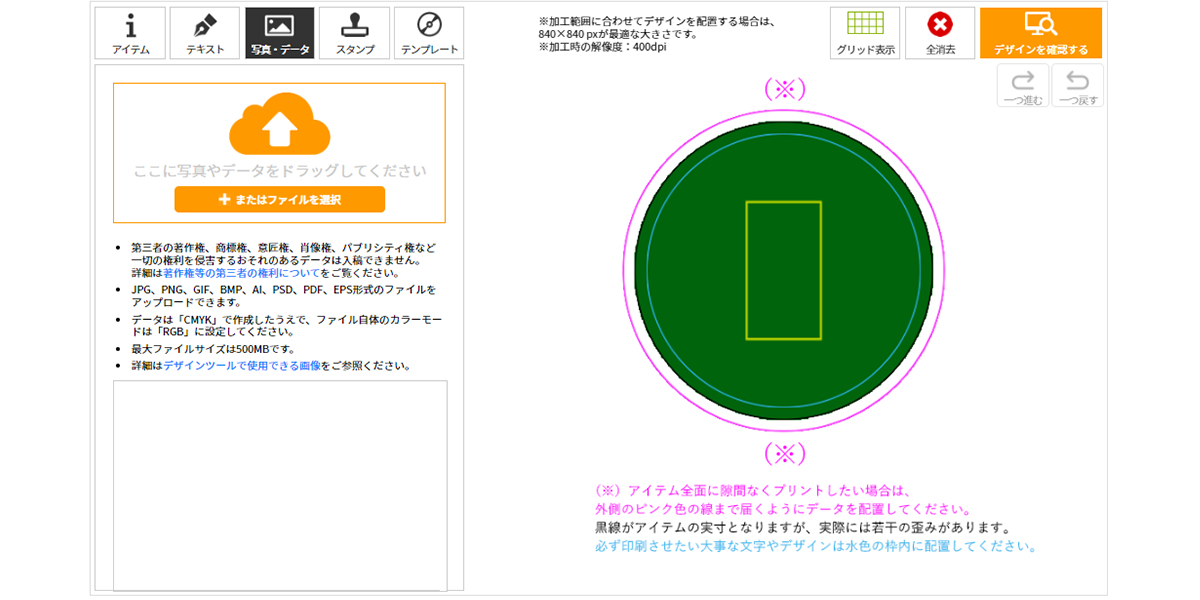Open デザインツールで使用できる画像 link
1200x600 pixels.
242,366
